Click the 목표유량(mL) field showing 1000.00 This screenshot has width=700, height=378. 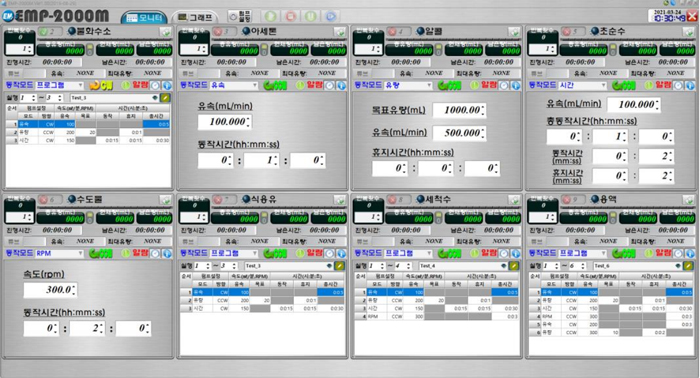pyautogui.click(x=459, y=110)
